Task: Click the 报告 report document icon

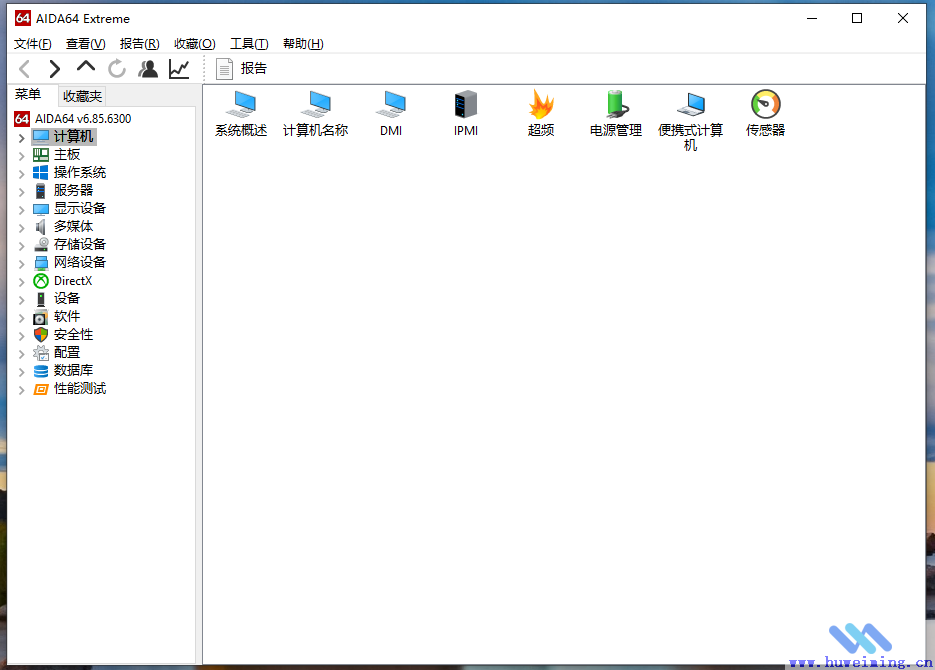Action: click(224, 69)
